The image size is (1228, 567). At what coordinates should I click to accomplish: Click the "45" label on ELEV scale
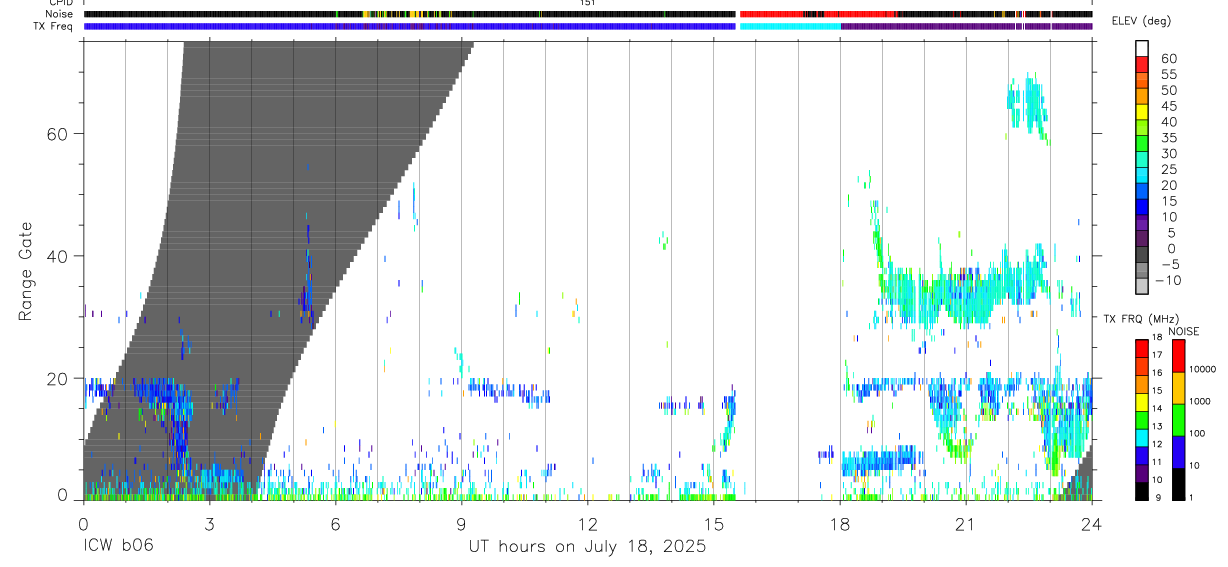[x=1168, y=107]
